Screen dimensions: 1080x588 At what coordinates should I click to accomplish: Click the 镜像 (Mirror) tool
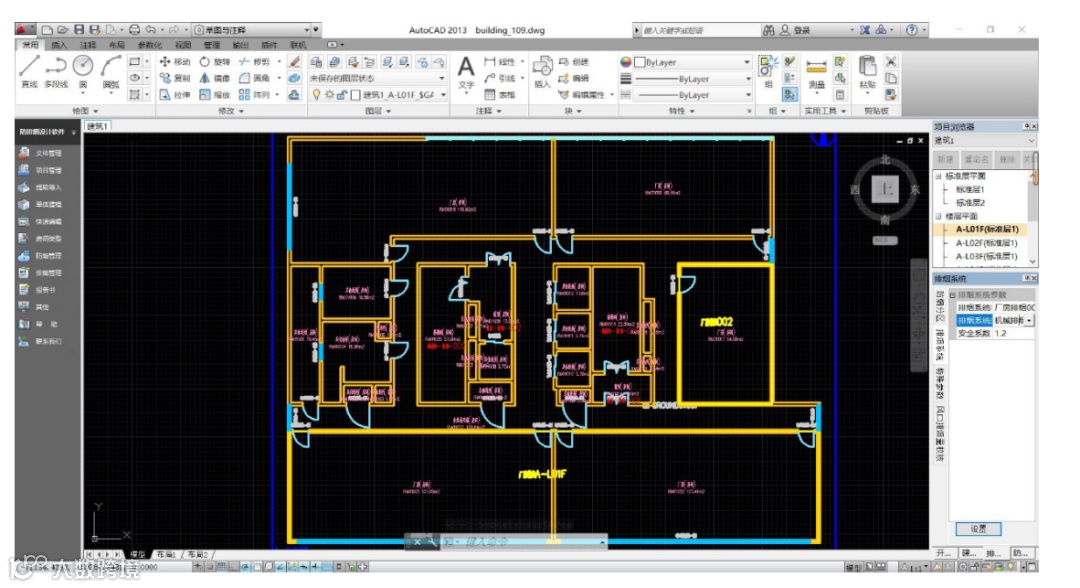214,78
